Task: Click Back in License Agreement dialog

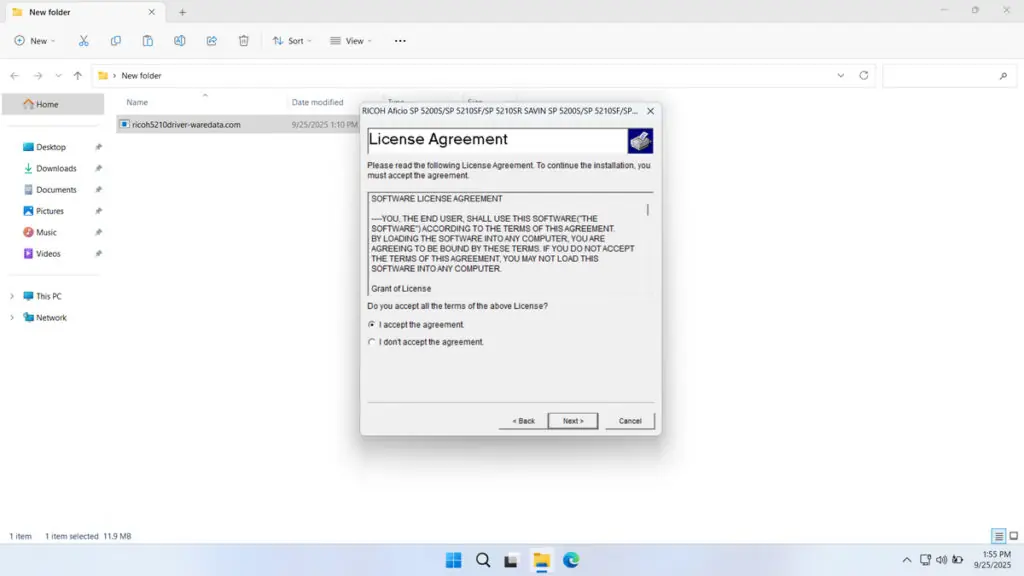Action: [522, 421]
